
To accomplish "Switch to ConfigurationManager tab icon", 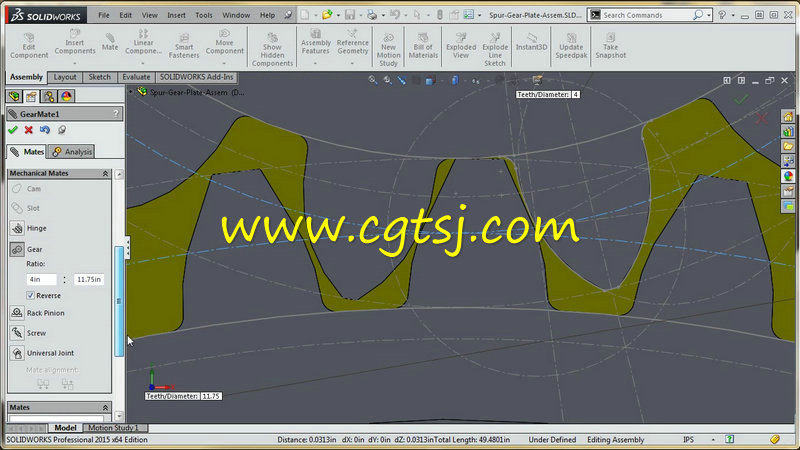I will point(49,96).
